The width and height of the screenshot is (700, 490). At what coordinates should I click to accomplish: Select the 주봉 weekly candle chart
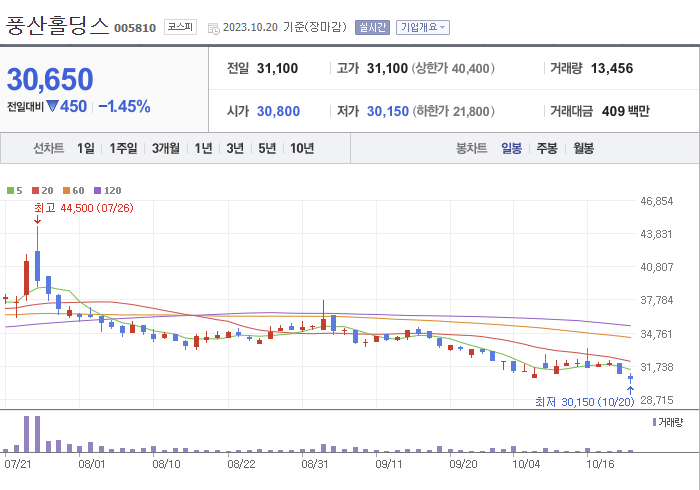(x=547, y=148)
